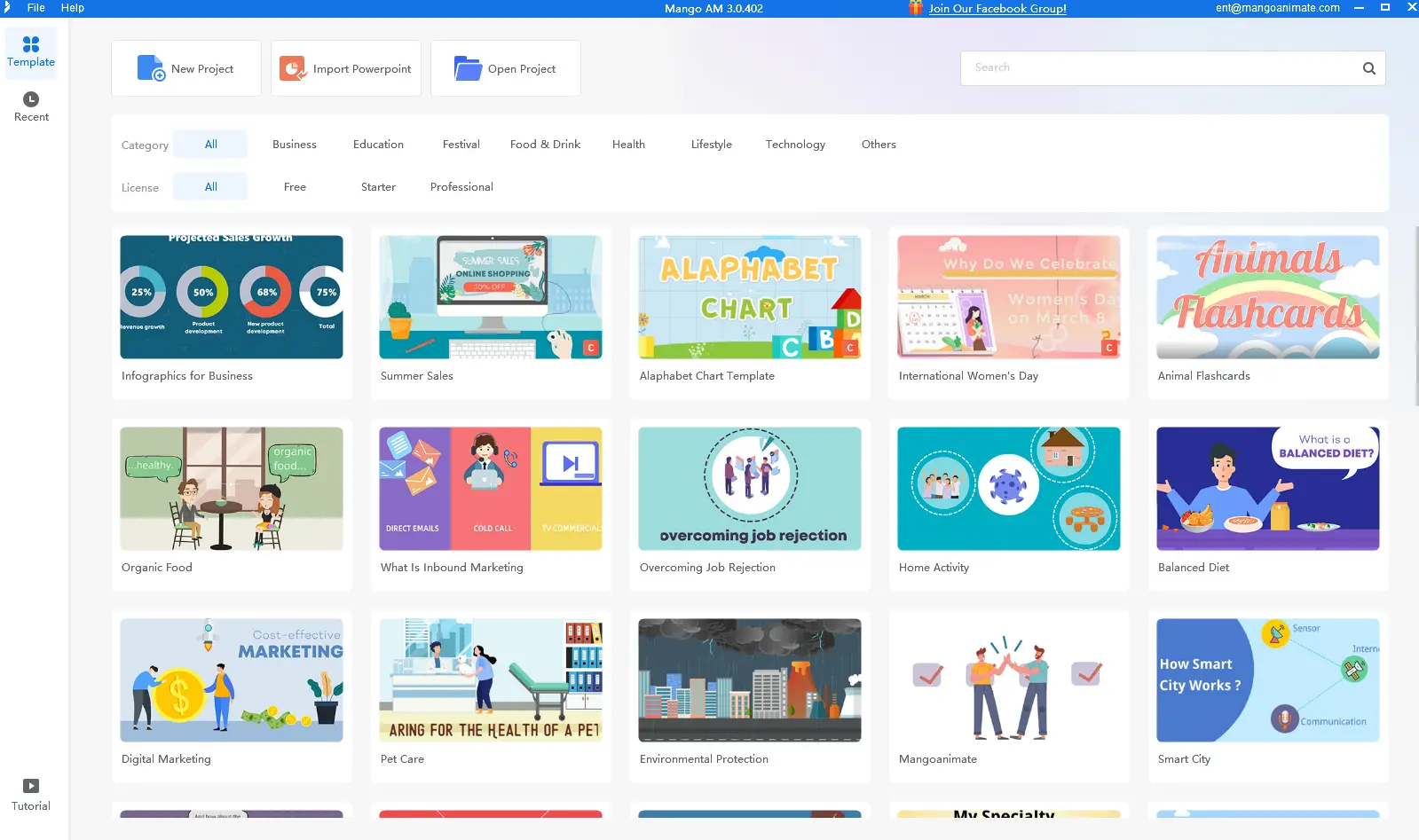Image resolution: width=1419 pixels, height=840 pixels.
Task: Click the search magnifier icon
Action: click(x=1368, y=68)
